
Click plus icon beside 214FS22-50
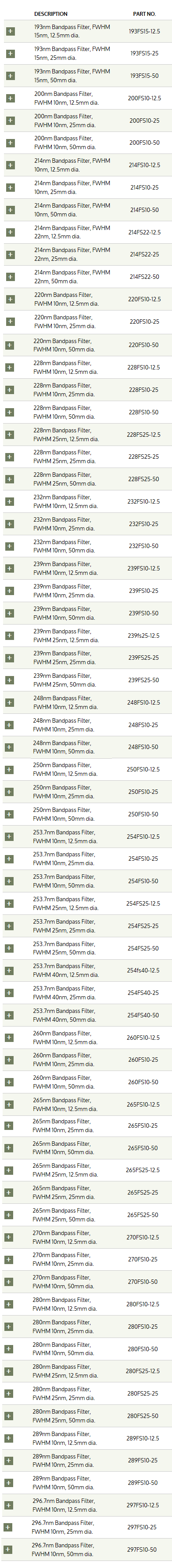click(x=11, y=277)
